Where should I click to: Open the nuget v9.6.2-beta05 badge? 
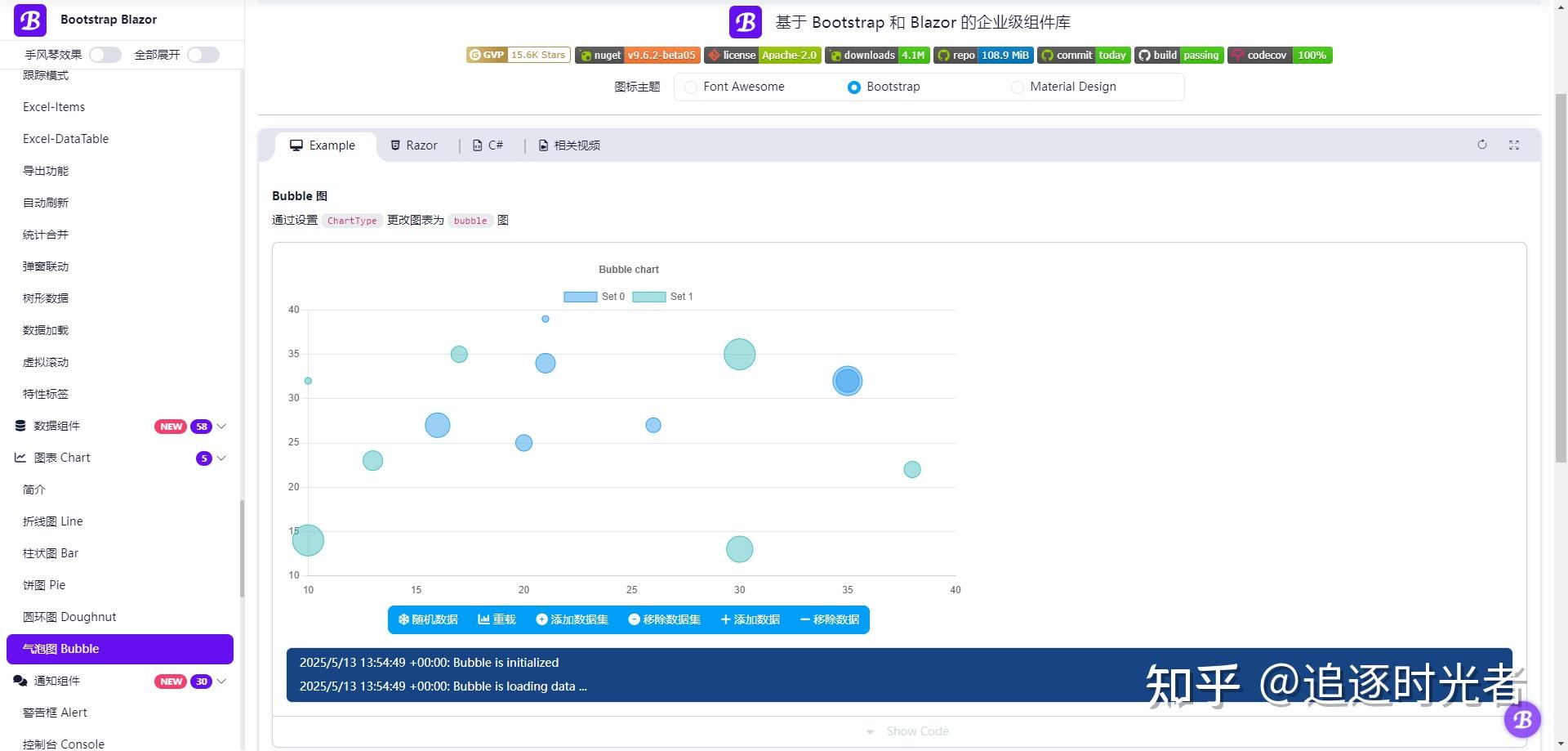(x=637, y=55)
